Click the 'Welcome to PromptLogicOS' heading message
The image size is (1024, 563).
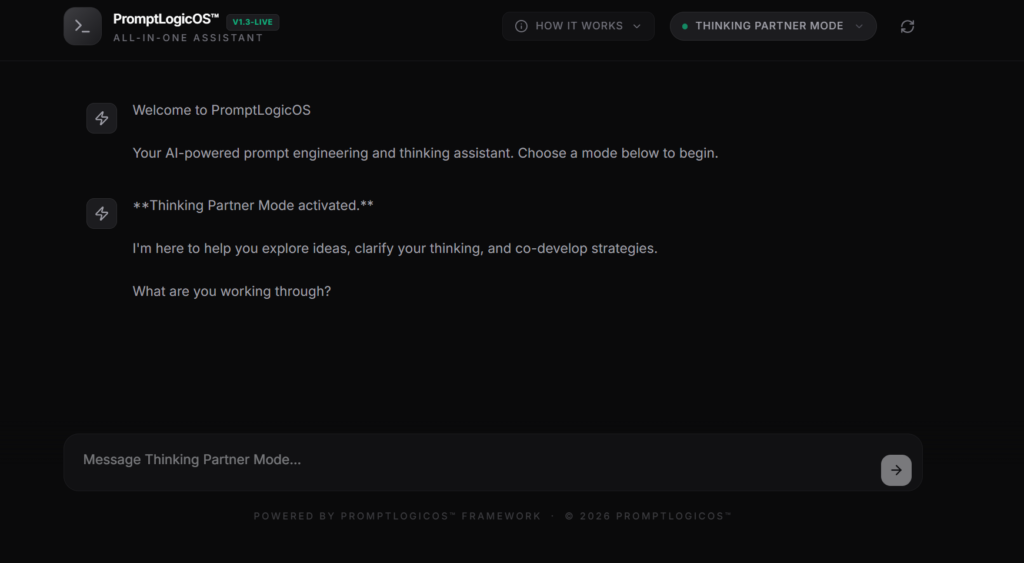pyautogui.click(x=221, y=110)
